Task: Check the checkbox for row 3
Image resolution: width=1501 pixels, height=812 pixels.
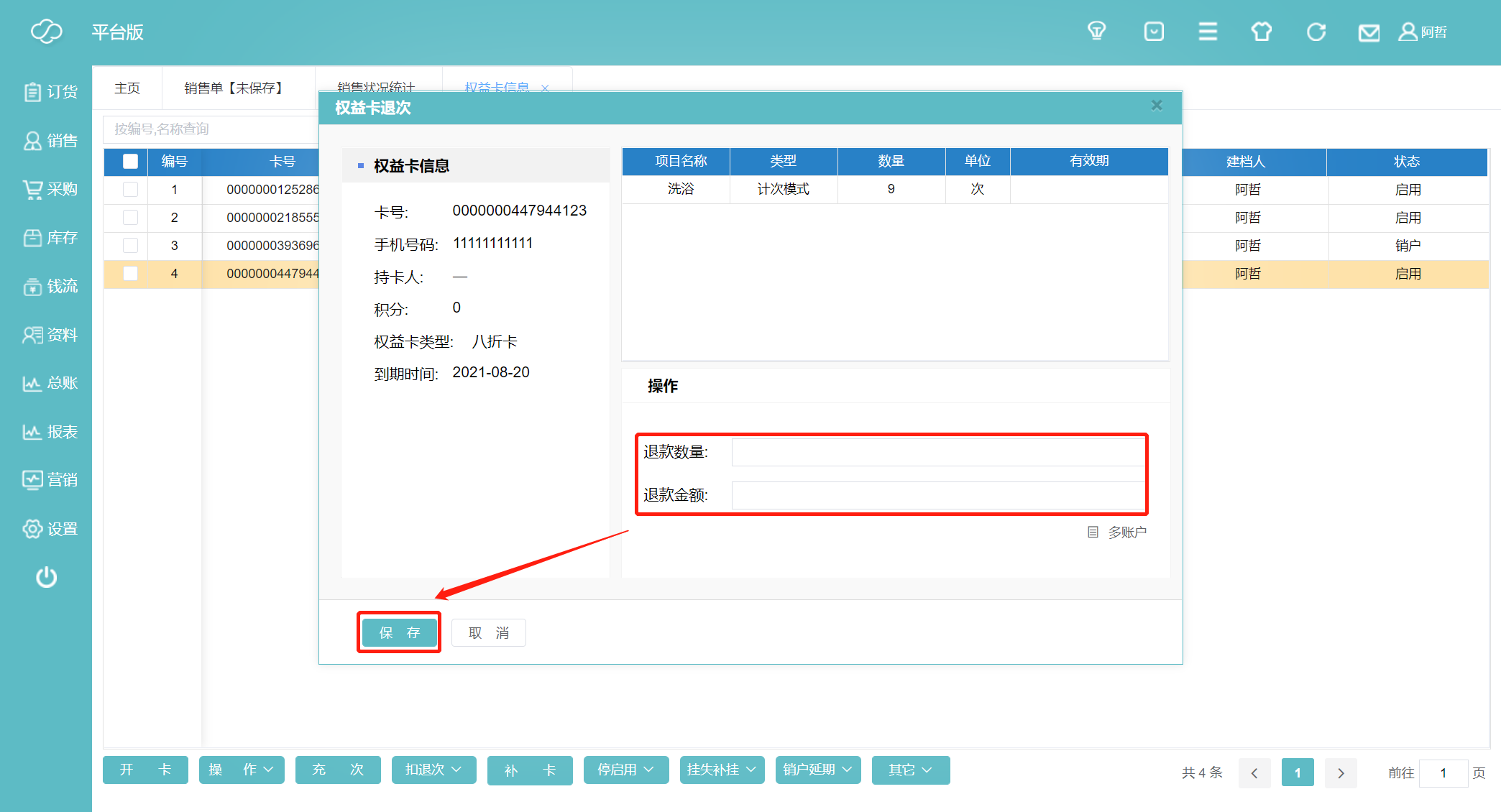Action: coord(130,246)
